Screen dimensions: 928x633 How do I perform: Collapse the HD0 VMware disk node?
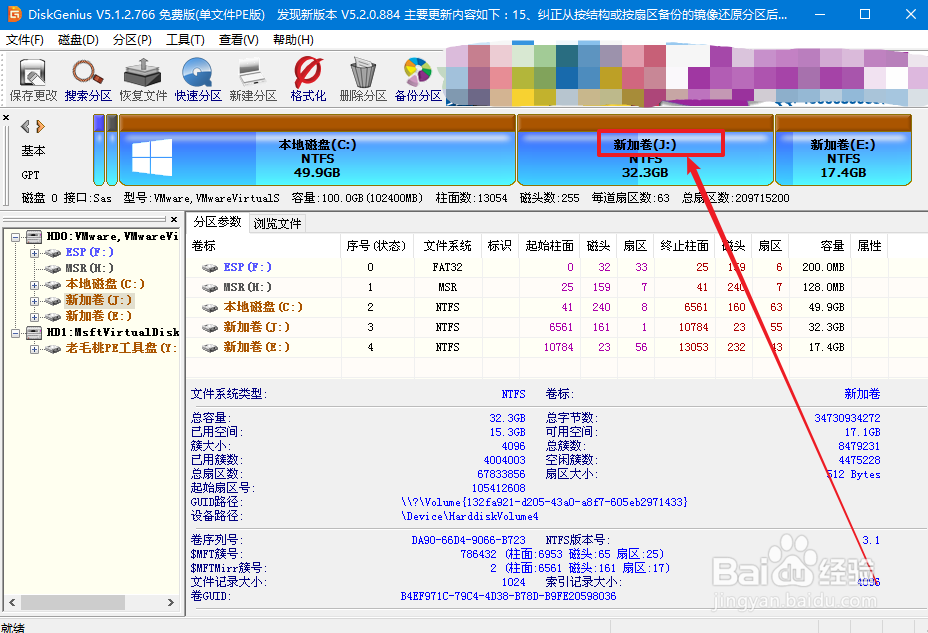pos(15,237)
